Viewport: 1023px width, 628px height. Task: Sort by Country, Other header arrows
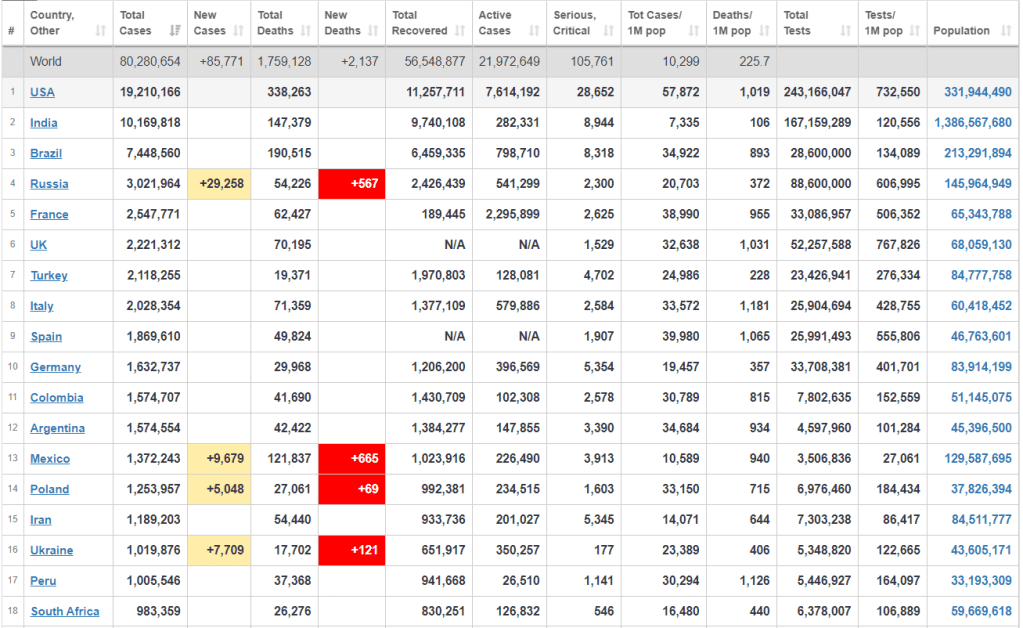pos(101,31)
